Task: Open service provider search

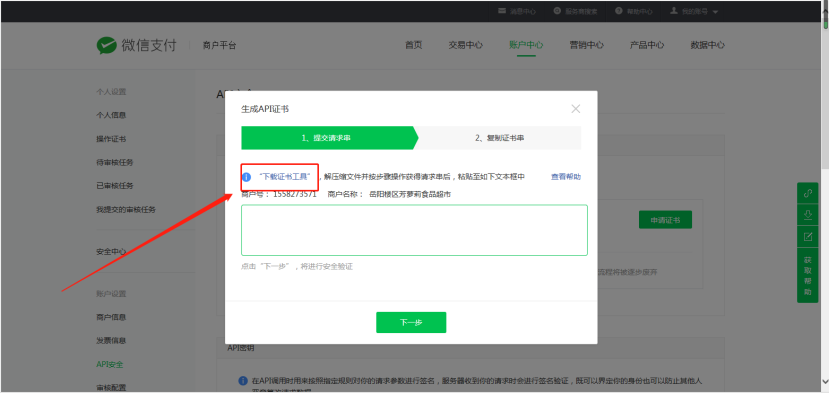Action: (x=575, y=11)
